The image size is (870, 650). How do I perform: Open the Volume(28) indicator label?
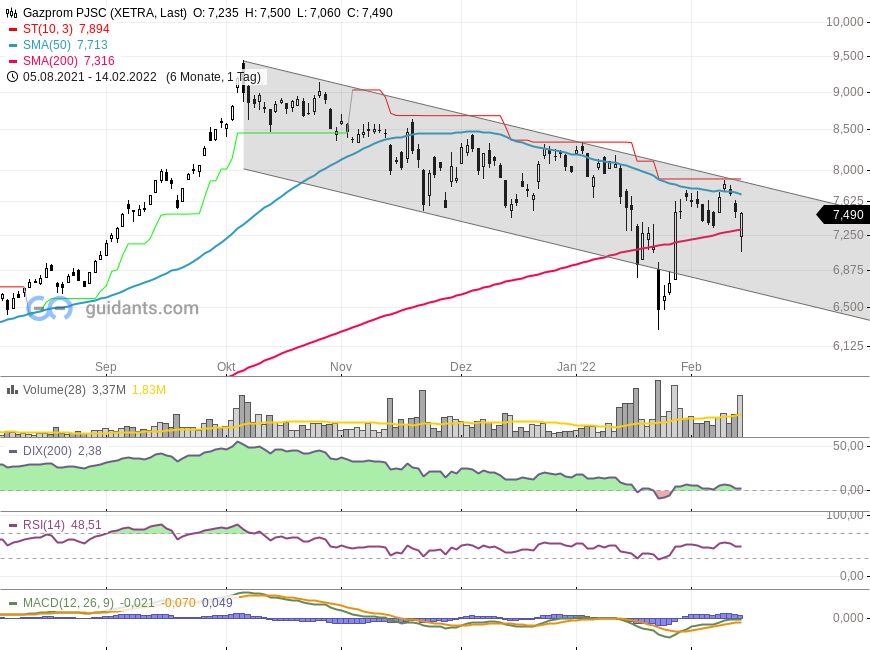pyautogui.click(x=54, y=390)
